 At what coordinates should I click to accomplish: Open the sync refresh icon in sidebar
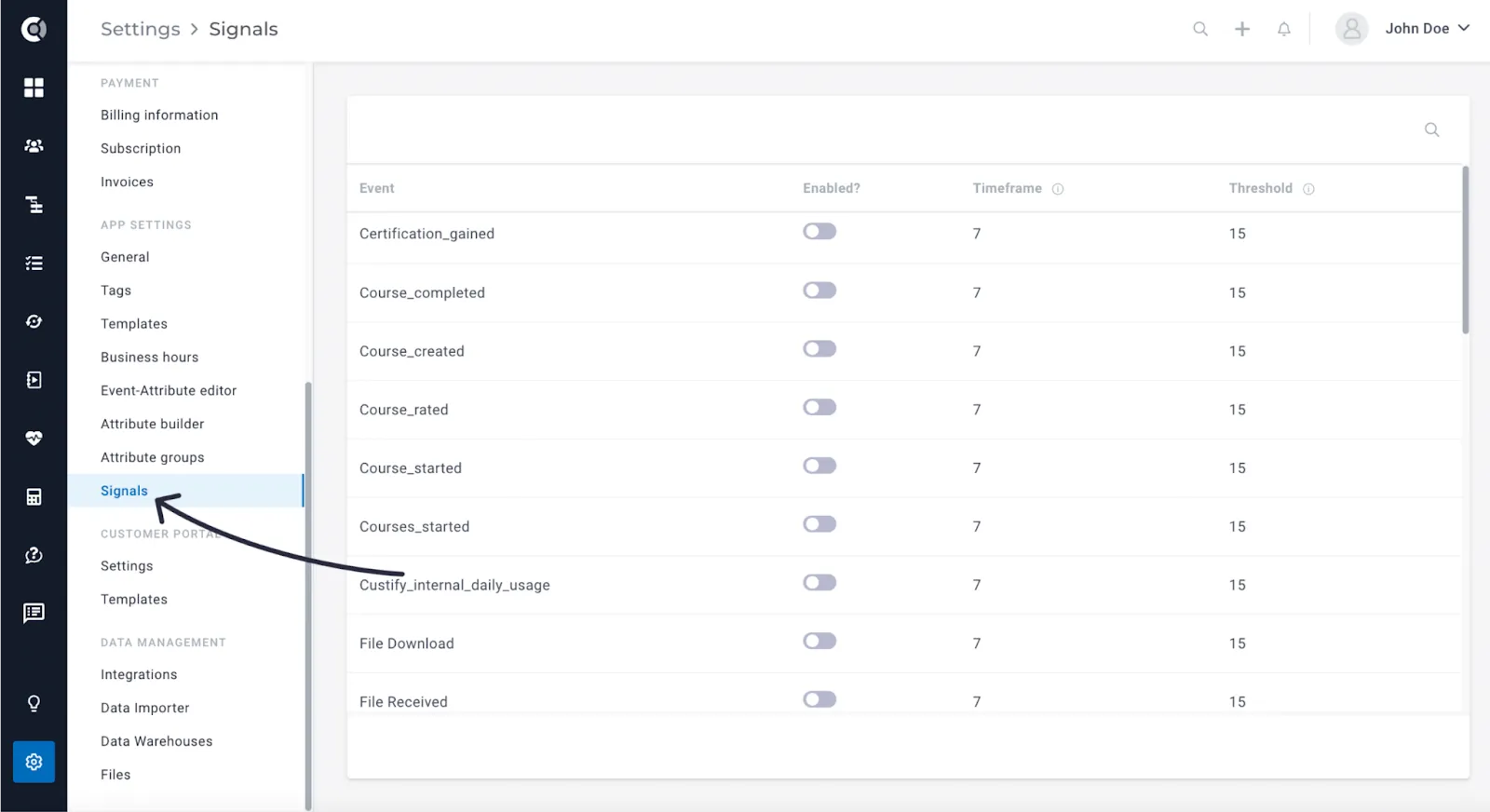pyautogui.click(x=34, y=321)
